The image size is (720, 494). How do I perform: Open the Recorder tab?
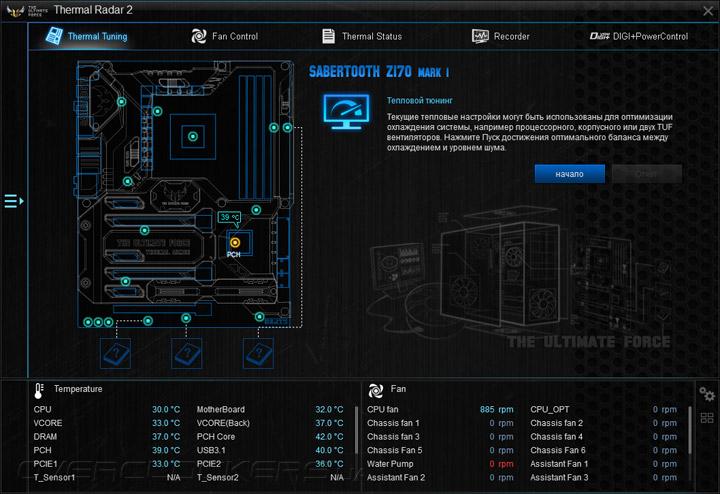[501, 36]
